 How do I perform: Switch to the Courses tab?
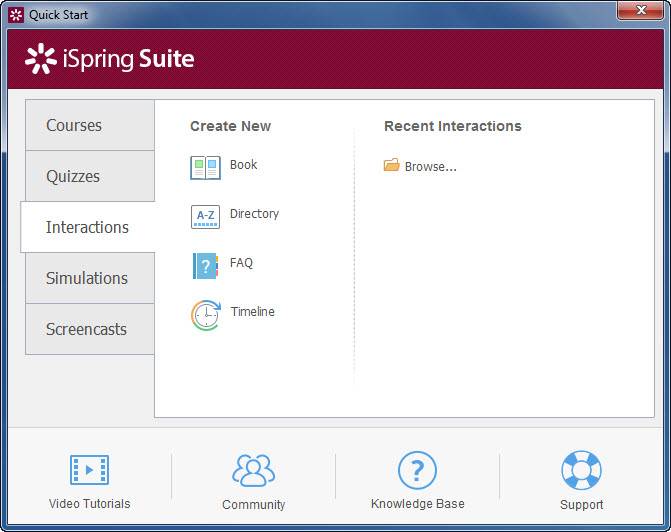90,125
